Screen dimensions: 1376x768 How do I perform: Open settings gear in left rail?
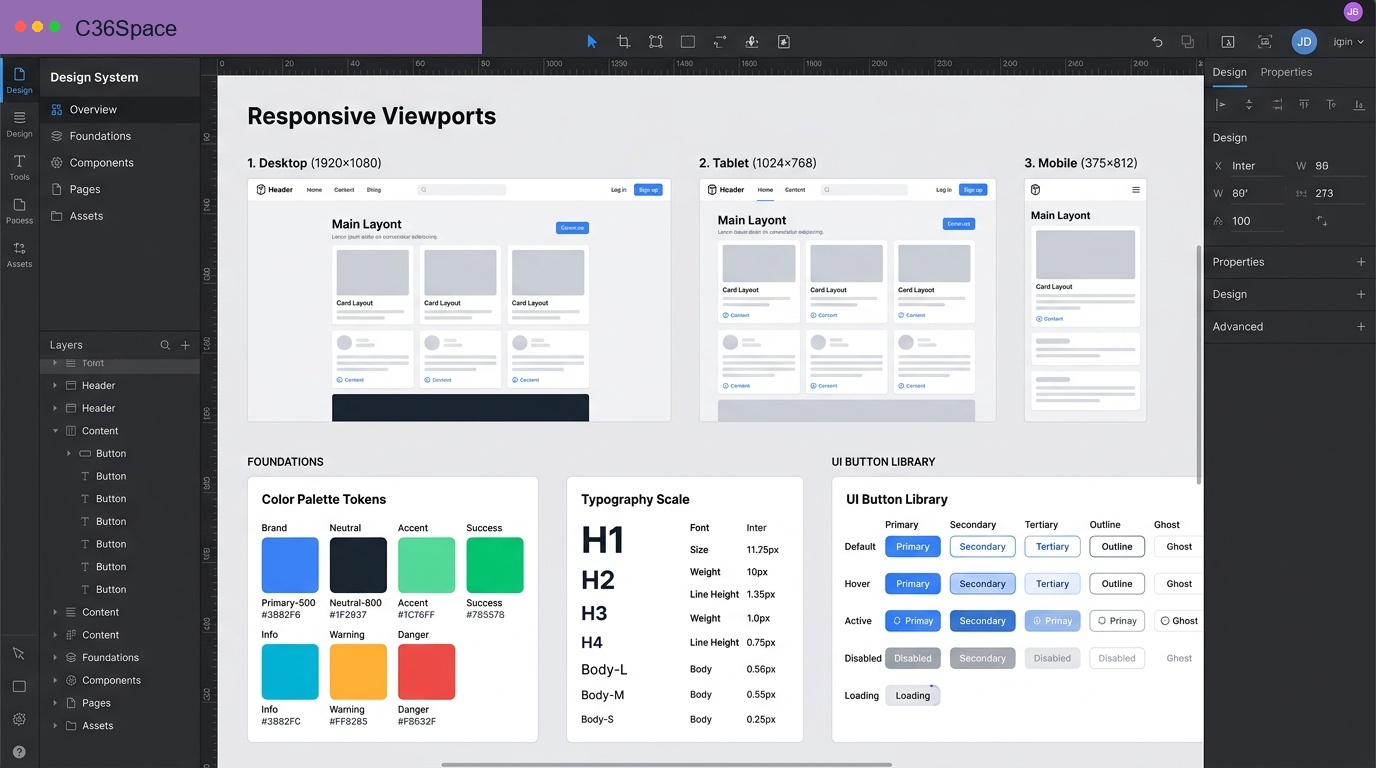(x=19, y=719)
